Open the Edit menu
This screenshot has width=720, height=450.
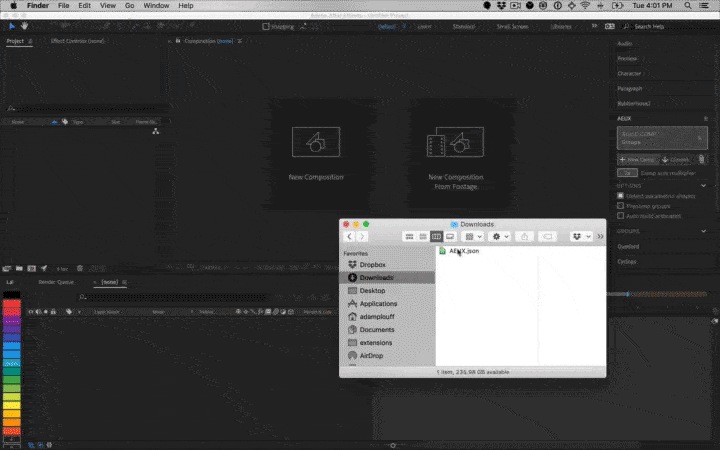click(x=84, y=6)
